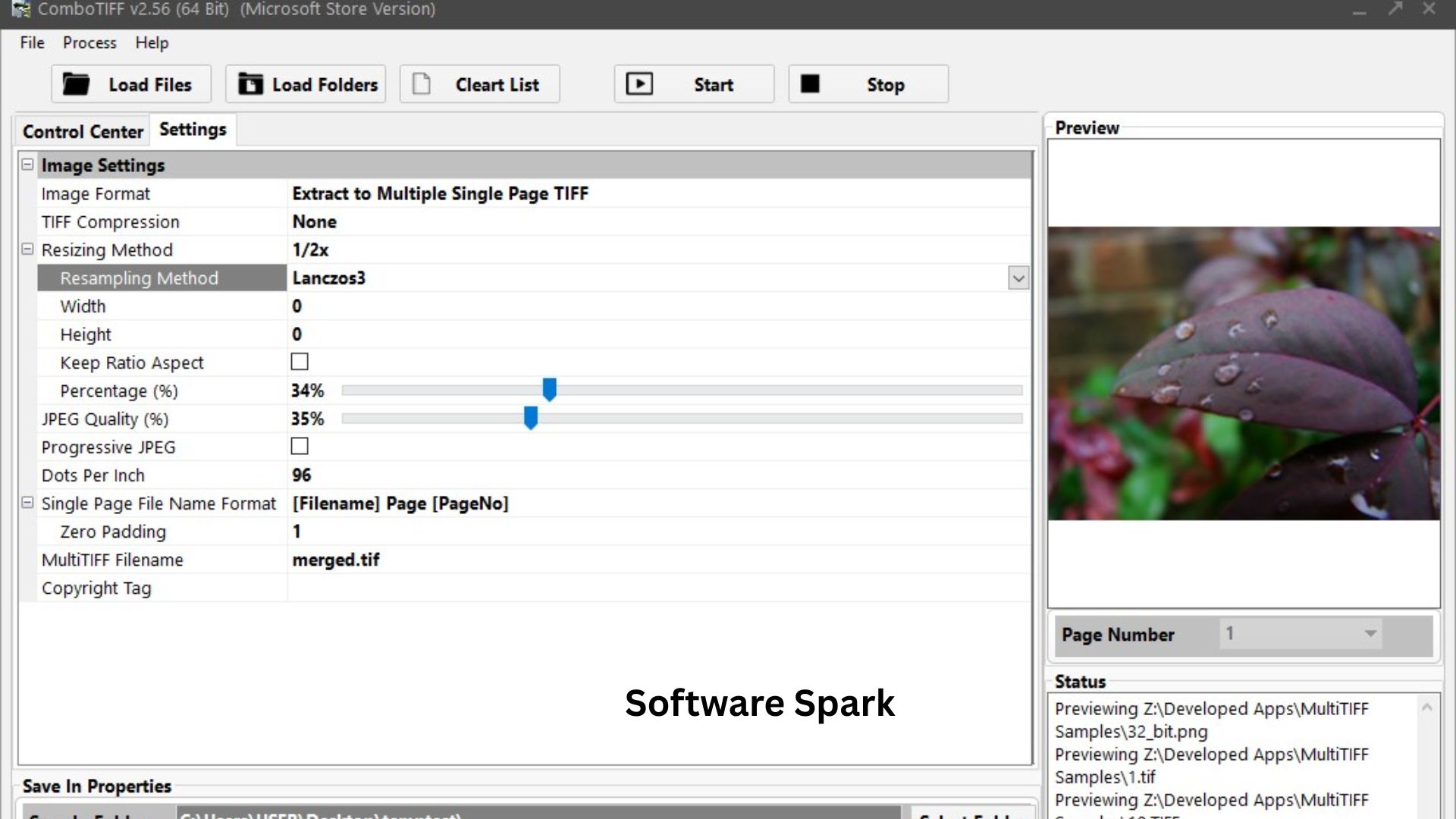Click the Copyright Tag row label
The image size is (1456, 819).
click(96, 588)
